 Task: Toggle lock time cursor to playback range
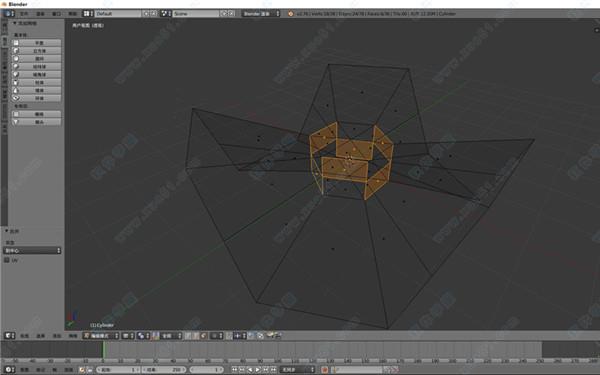click(90, 370)
